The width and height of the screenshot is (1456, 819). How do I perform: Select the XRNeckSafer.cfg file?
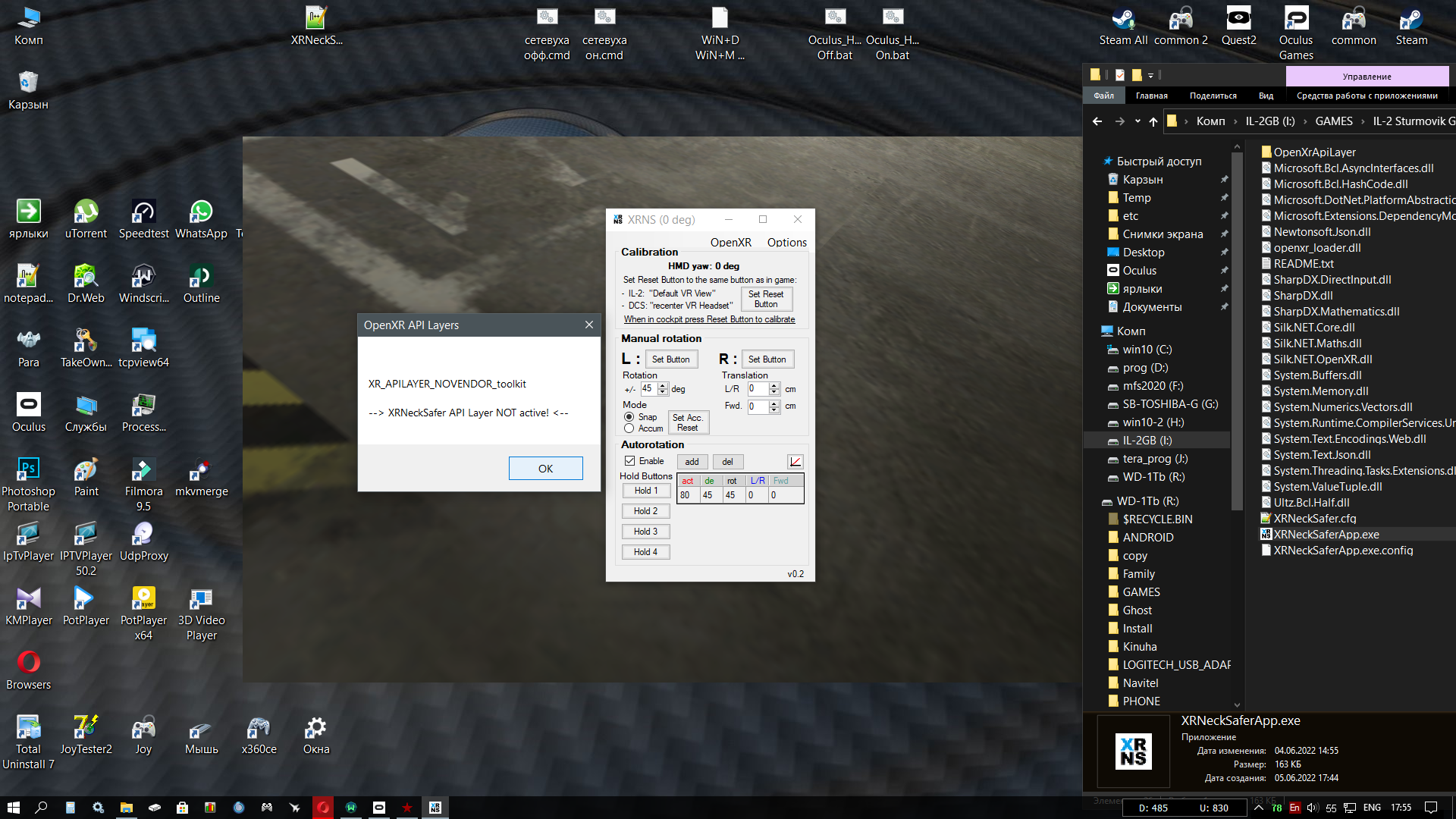1314,519
